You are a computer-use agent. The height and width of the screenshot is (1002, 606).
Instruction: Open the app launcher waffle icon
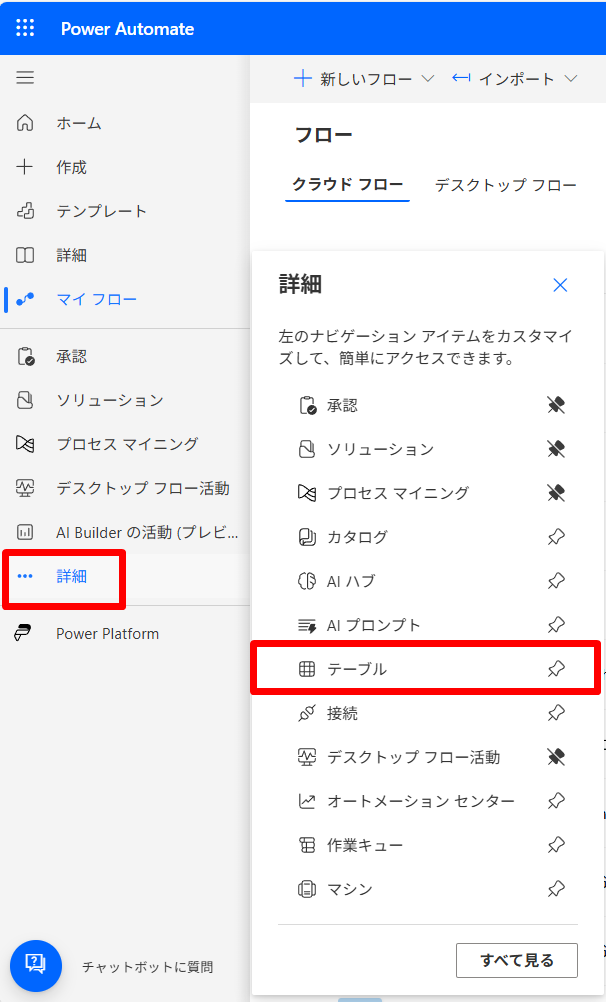[26, 28]
